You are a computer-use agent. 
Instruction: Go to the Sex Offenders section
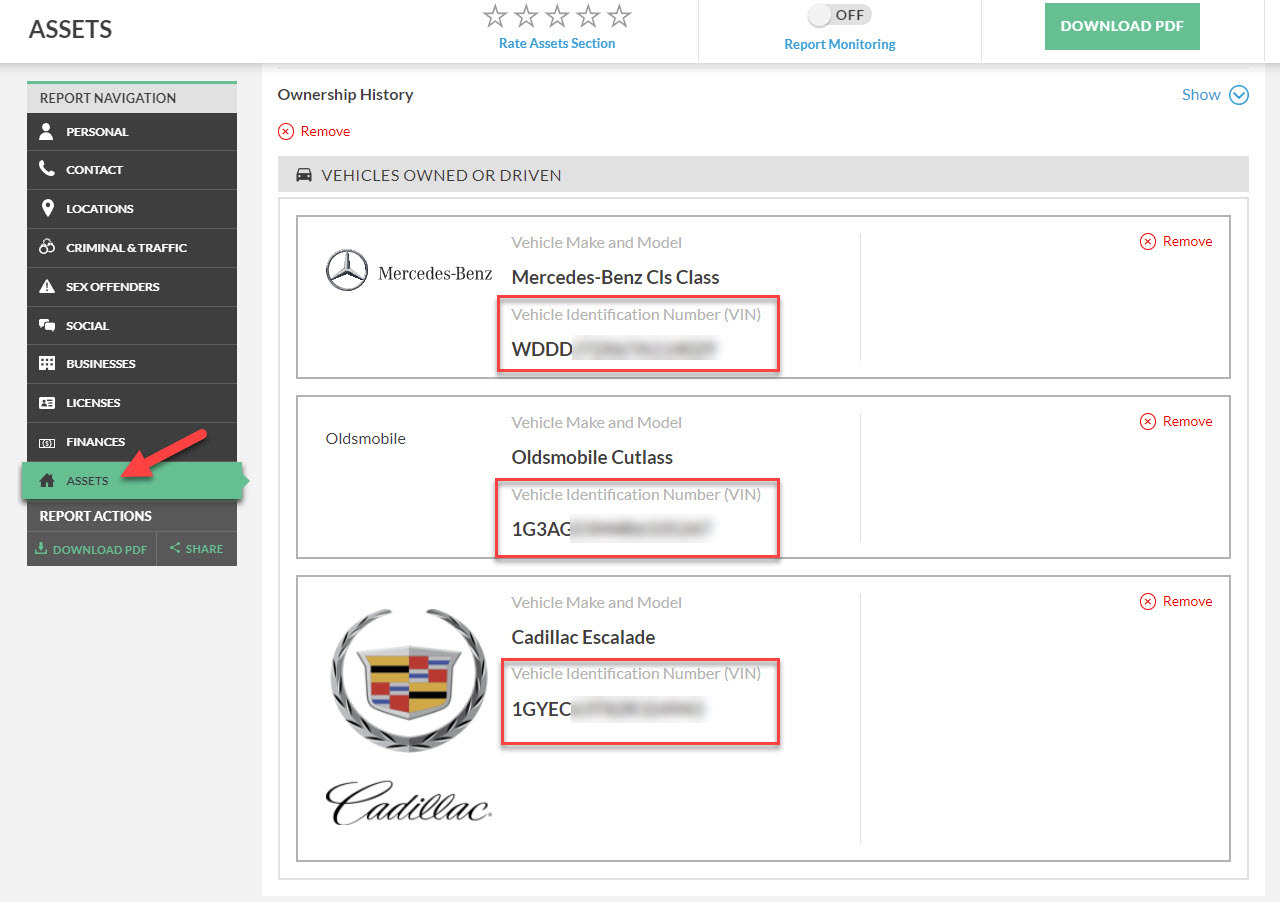click(x=132, y=287)
